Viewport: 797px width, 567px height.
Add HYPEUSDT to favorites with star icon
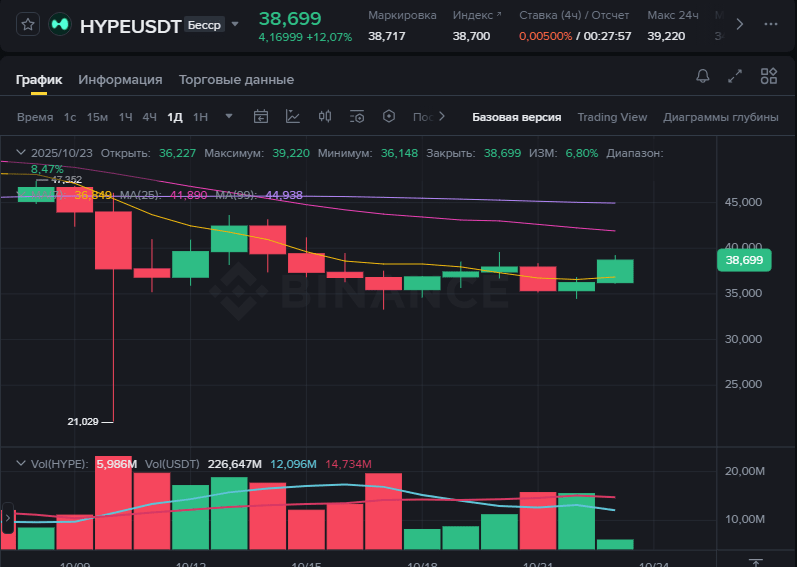[28, 24]
